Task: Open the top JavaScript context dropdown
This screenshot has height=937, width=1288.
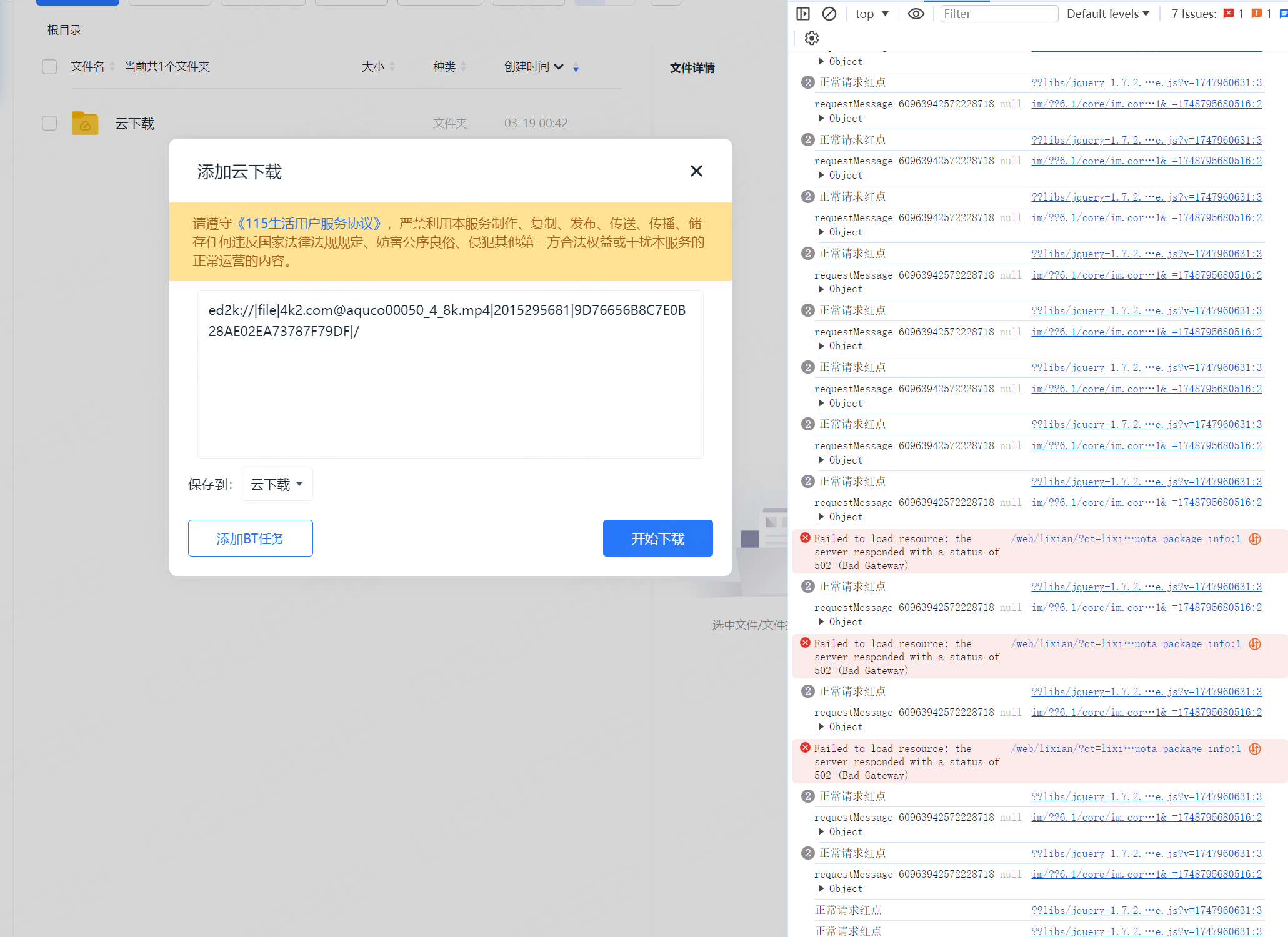Action: (x=872, y=14)
